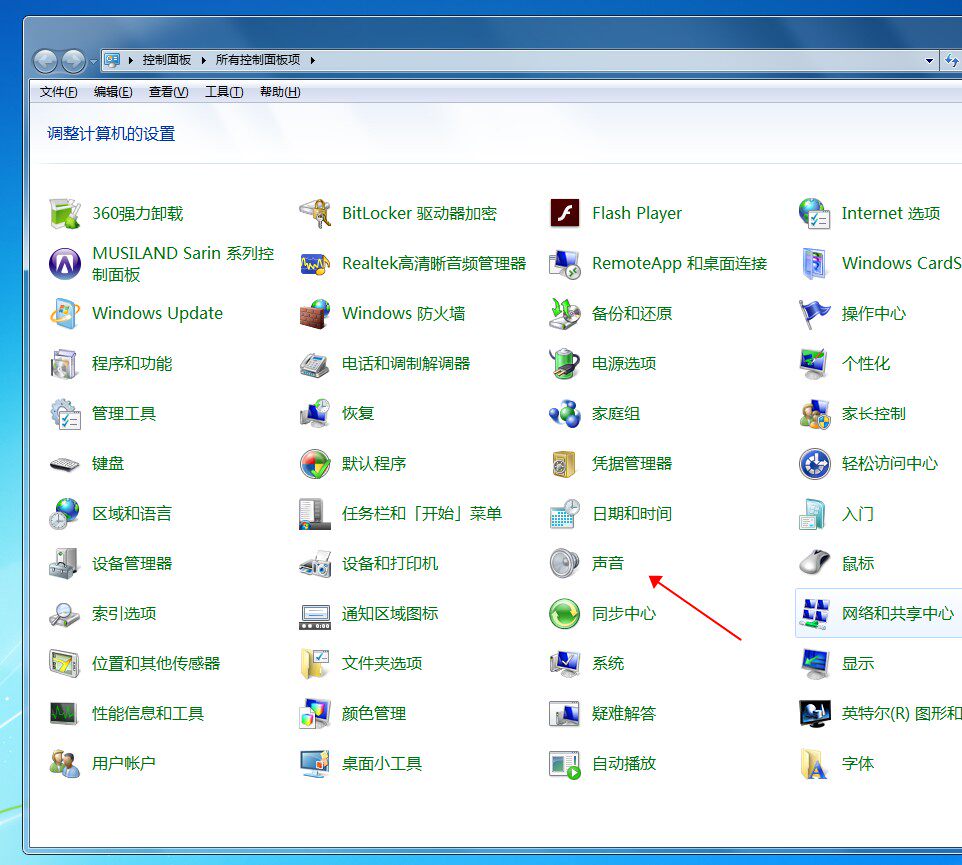The width and height of the screenshot is (962, 865).
Task: Open the 声音 speaker icon
Action: pyautogui.click(x=564, y=564)
